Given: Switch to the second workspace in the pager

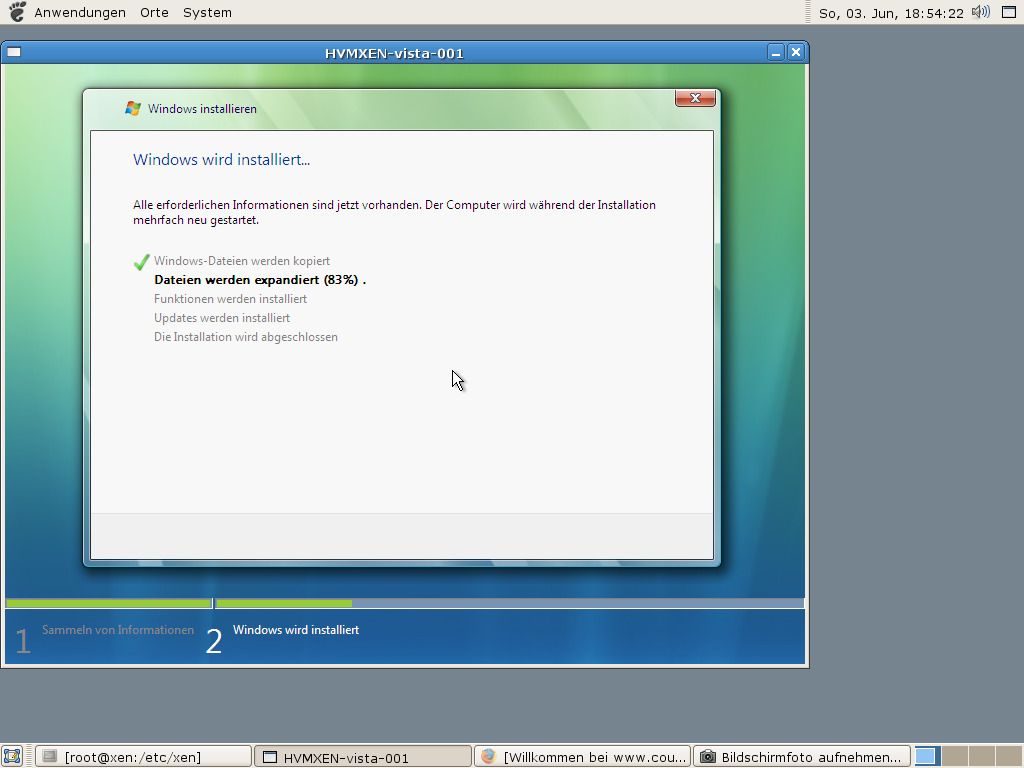Looking at the screenshot, I should tap(954, 756).
